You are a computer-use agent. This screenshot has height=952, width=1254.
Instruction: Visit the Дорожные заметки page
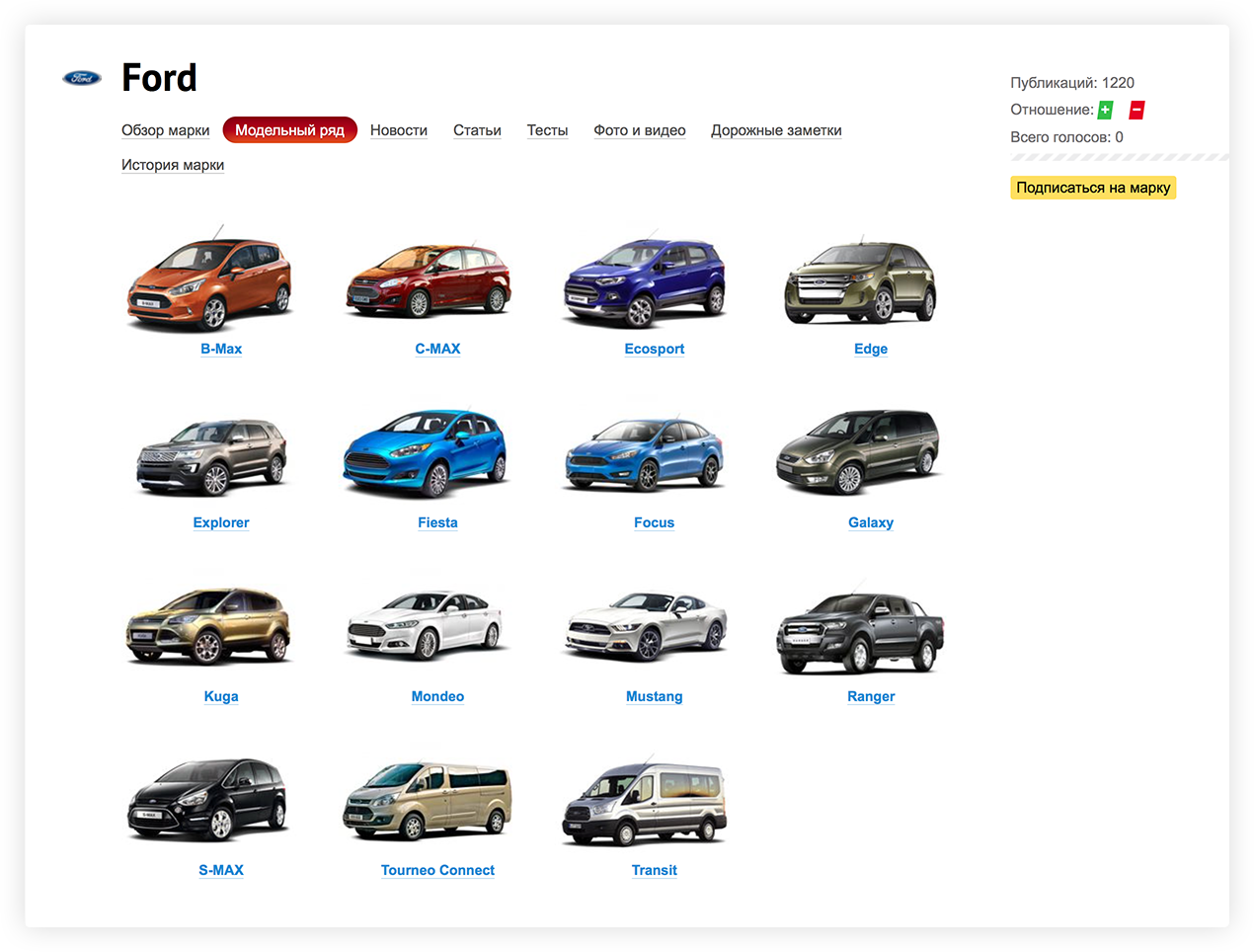(776, 130)
